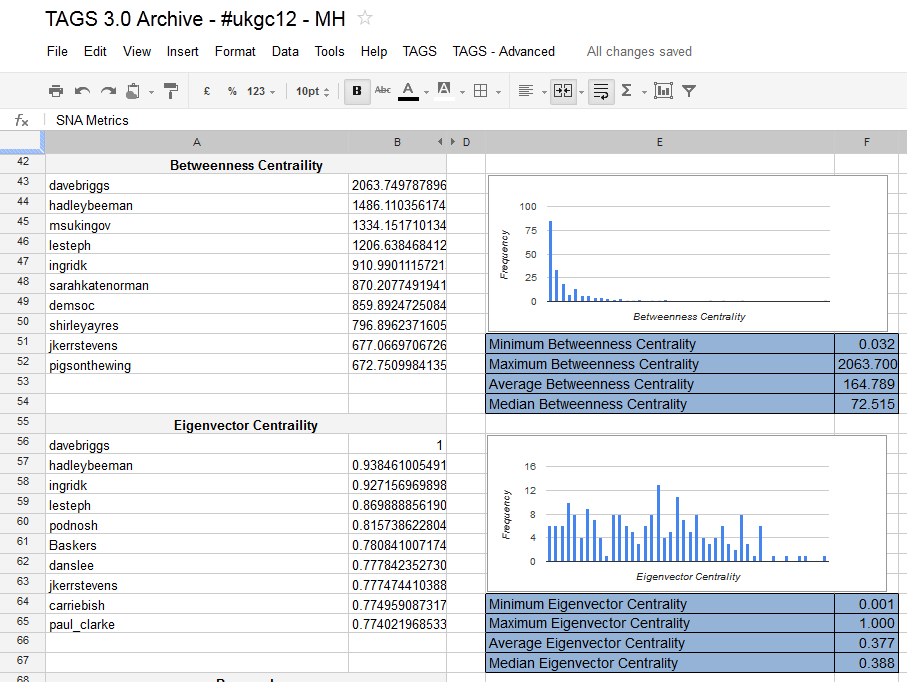Insert a new chart
Screen dimensions: 907x682
662,90
